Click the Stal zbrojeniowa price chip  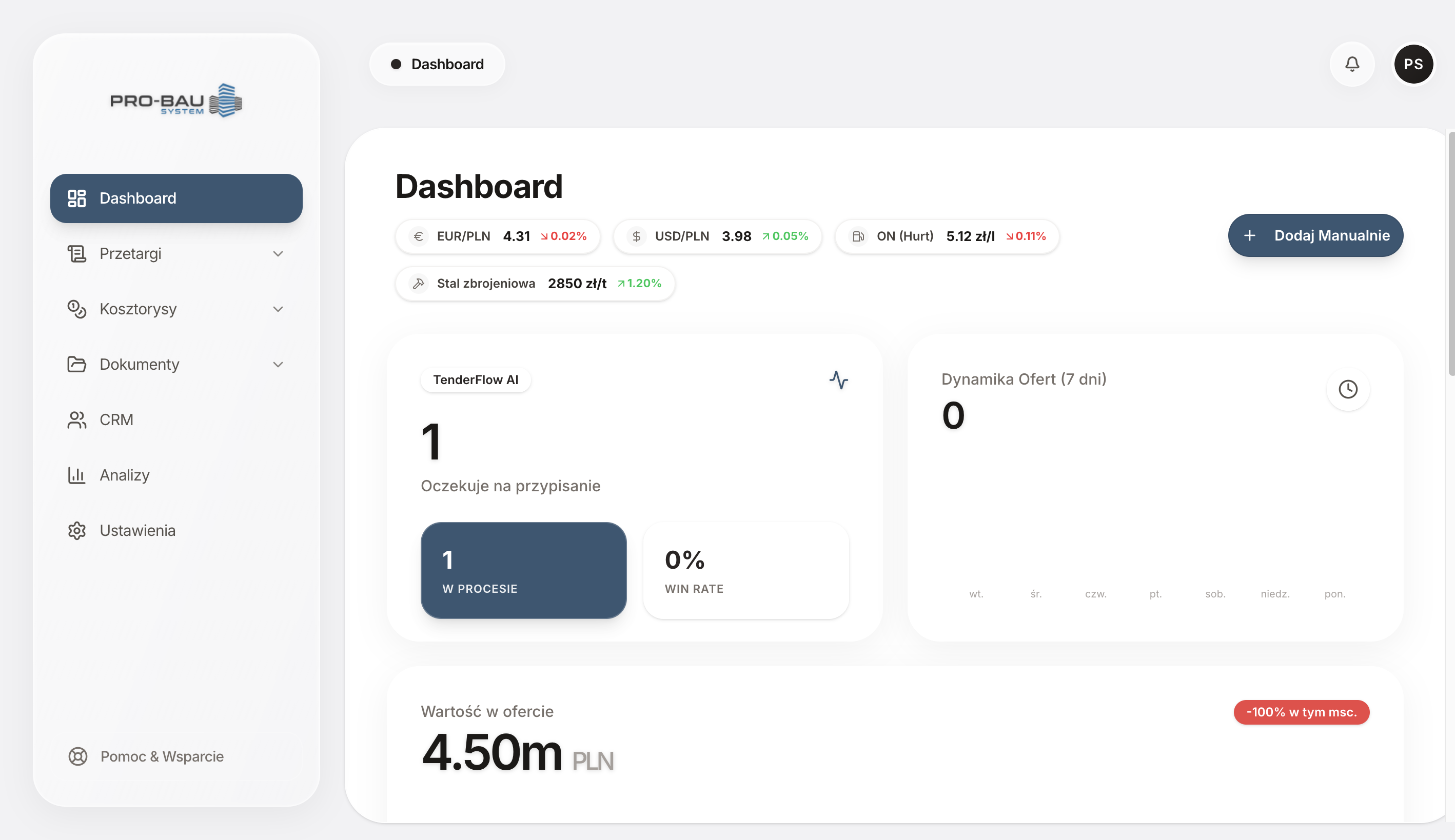coord(535,284)
